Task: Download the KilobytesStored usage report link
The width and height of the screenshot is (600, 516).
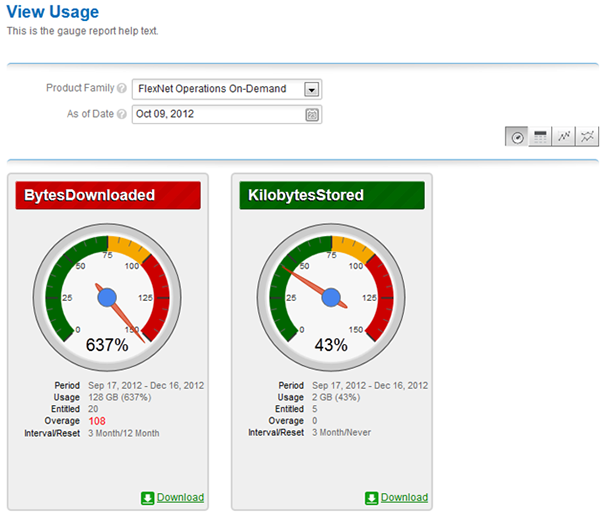Action: tap(404, 497)
